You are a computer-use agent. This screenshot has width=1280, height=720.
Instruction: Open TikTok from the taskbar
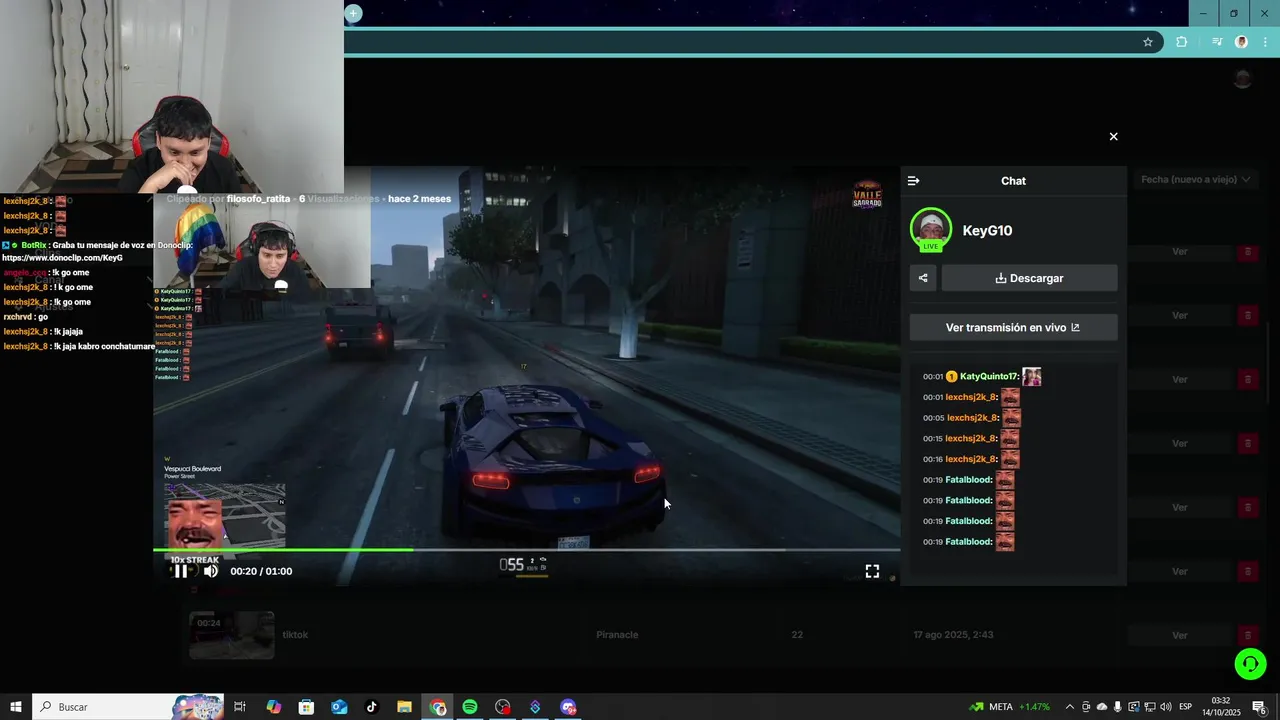(x=372, y=707)
